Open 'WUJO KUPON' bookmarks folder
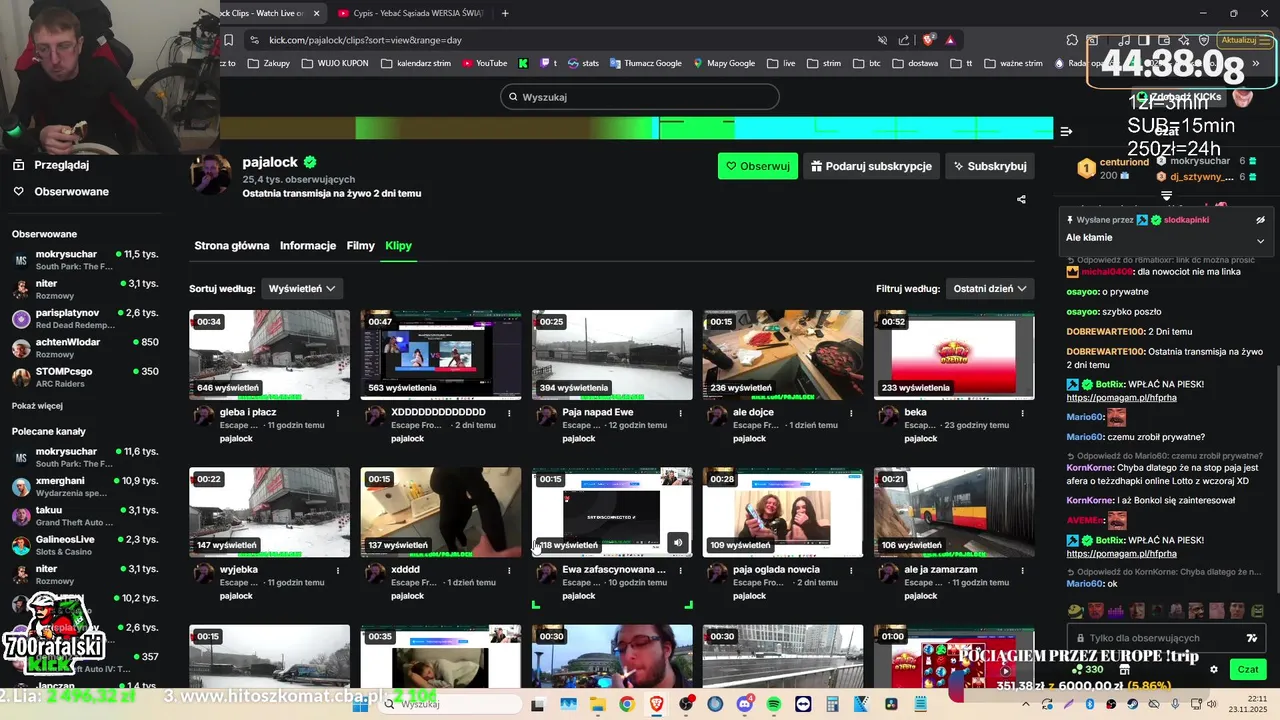 pos(335,63)
